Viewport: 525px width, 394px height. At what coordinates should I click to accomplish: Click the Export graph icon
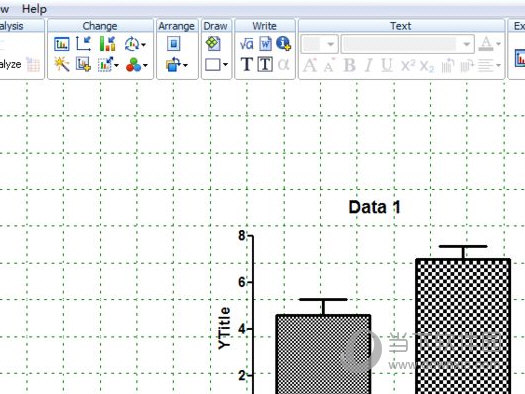520,58
